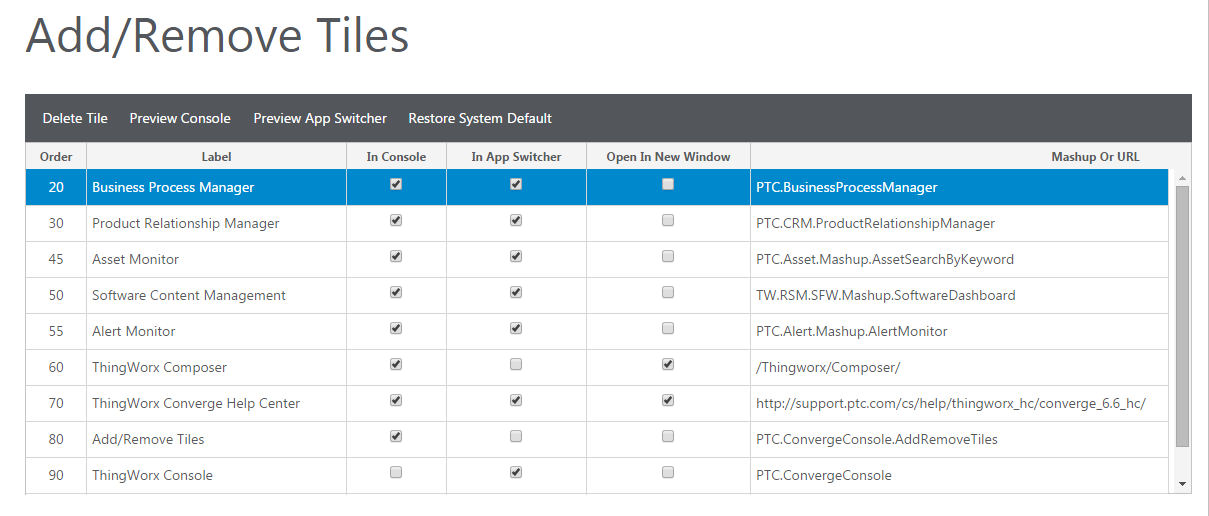Screen dimensions: 1209x516
Task: Check Open In New Window for Asset Monitor
Action: pos(668,256)
